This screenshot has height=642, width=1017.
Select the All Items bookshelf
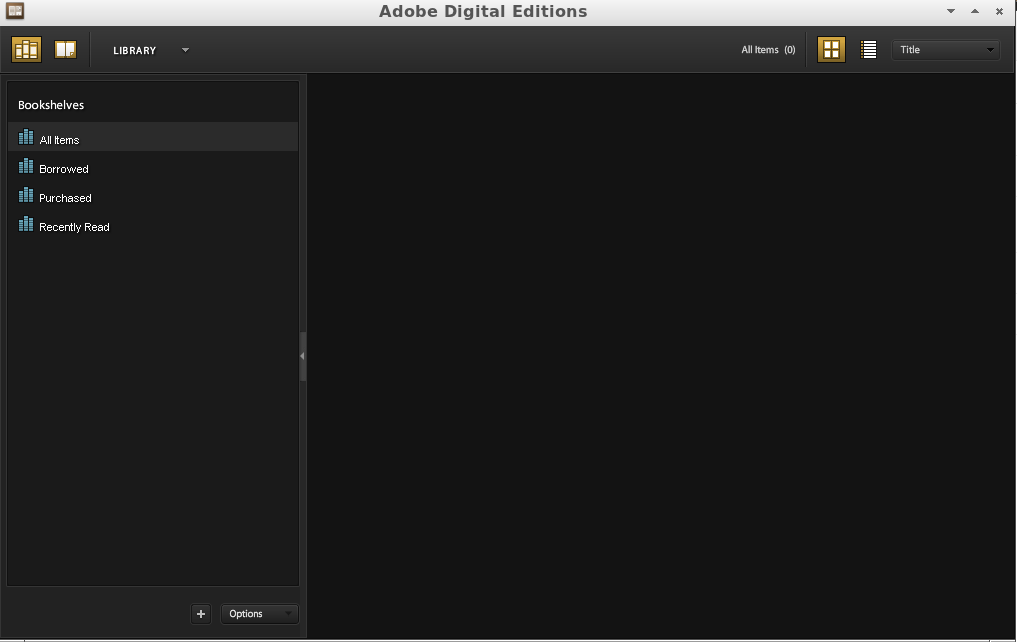(x=153, y=137)
